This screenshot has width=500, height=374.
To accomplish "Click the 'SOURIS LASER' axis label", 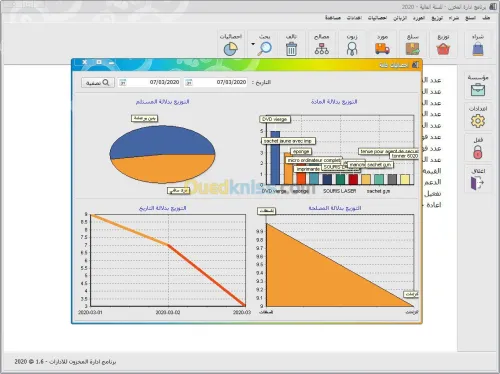I will point(339,191).
